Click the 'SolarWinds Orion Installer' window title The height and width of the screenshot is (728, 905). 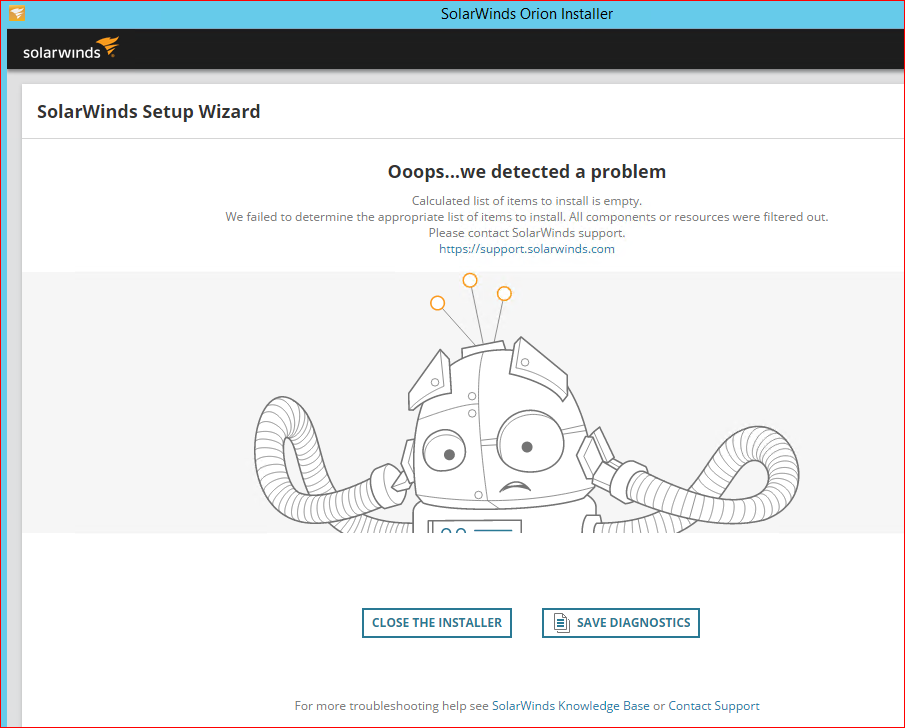pos(527,14)
